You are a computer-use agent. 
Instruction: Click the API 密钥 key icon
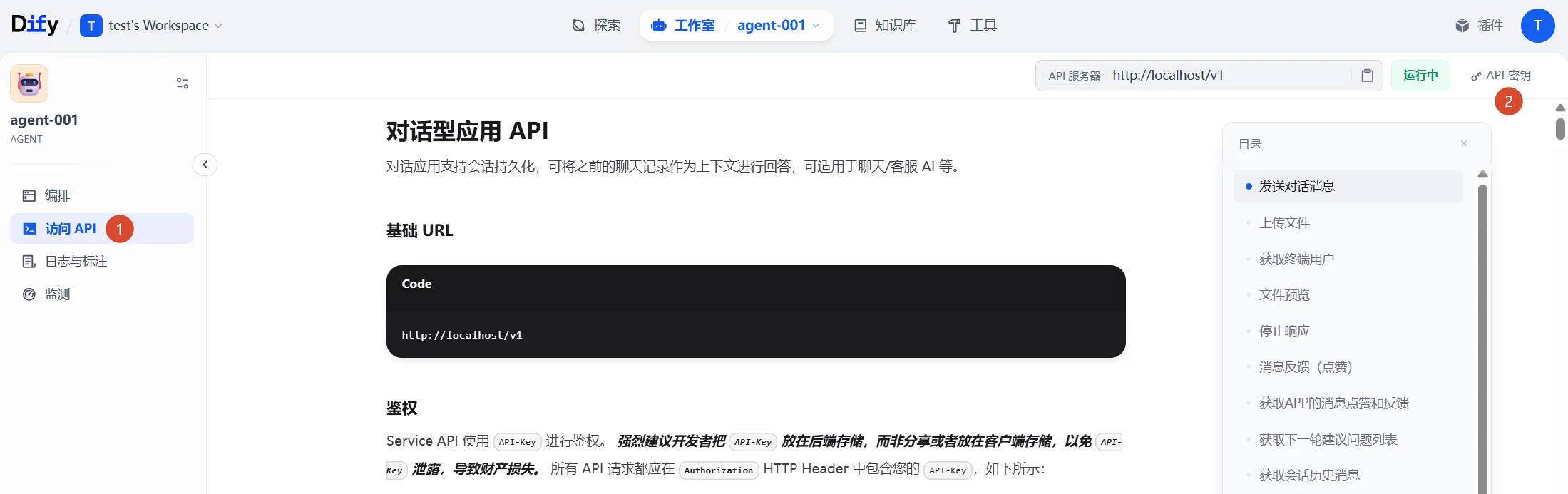(1476, 76)
